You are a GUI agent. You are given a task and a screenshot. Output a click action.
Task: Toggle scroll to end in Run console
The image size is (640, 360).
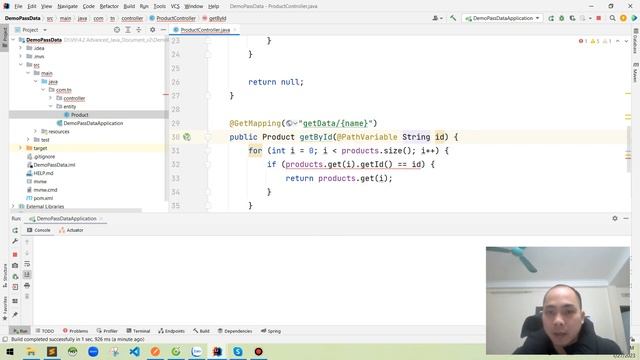point(27,275)
